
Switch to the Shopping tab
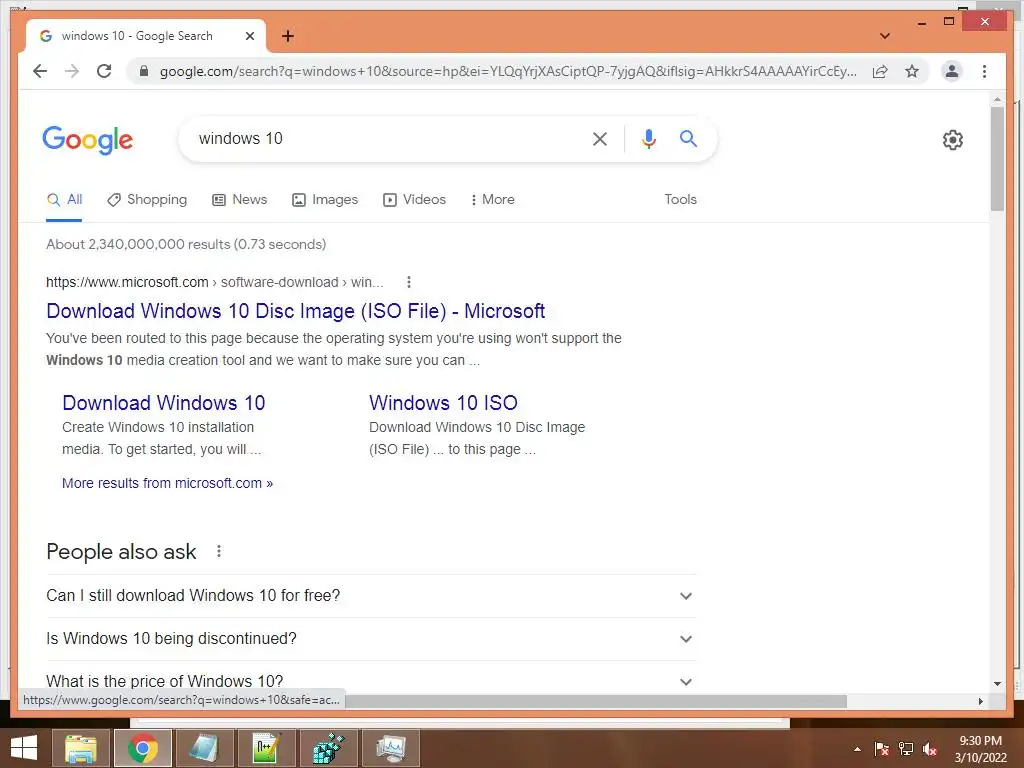coord(147,200)
